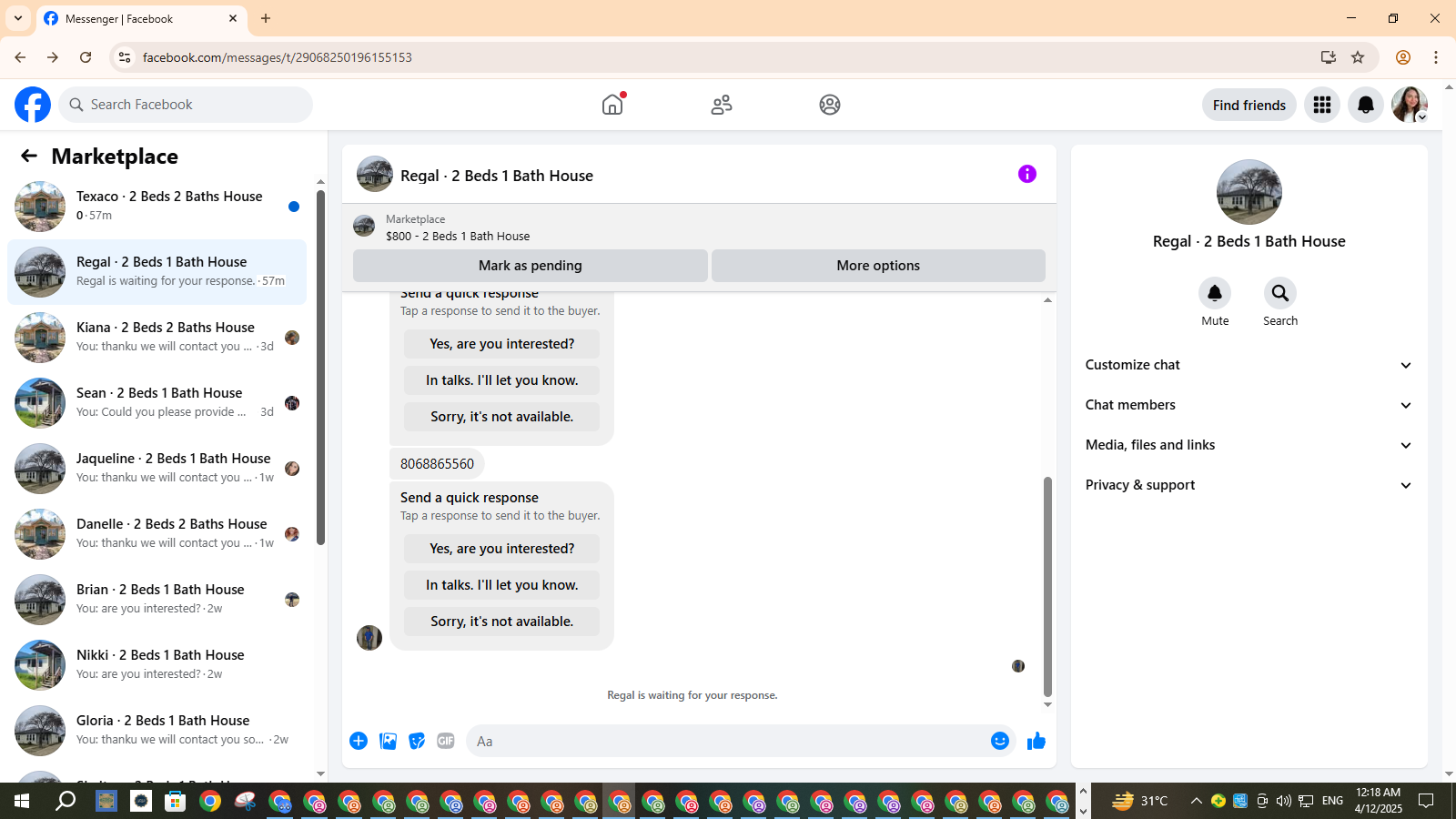Open Windows Start menu
Screen dimensions: 1456x819
(22, 801)
